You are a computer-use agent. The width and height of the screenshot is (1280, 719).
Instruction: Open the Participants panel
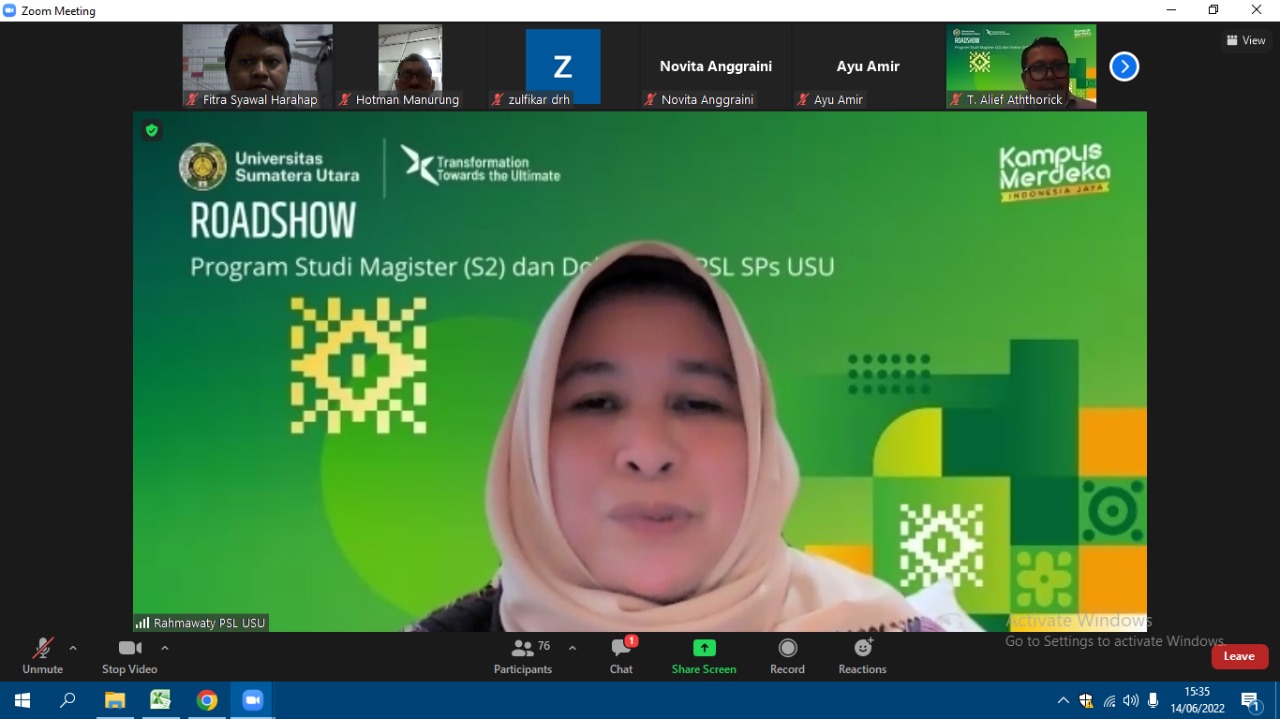point(523,656)
